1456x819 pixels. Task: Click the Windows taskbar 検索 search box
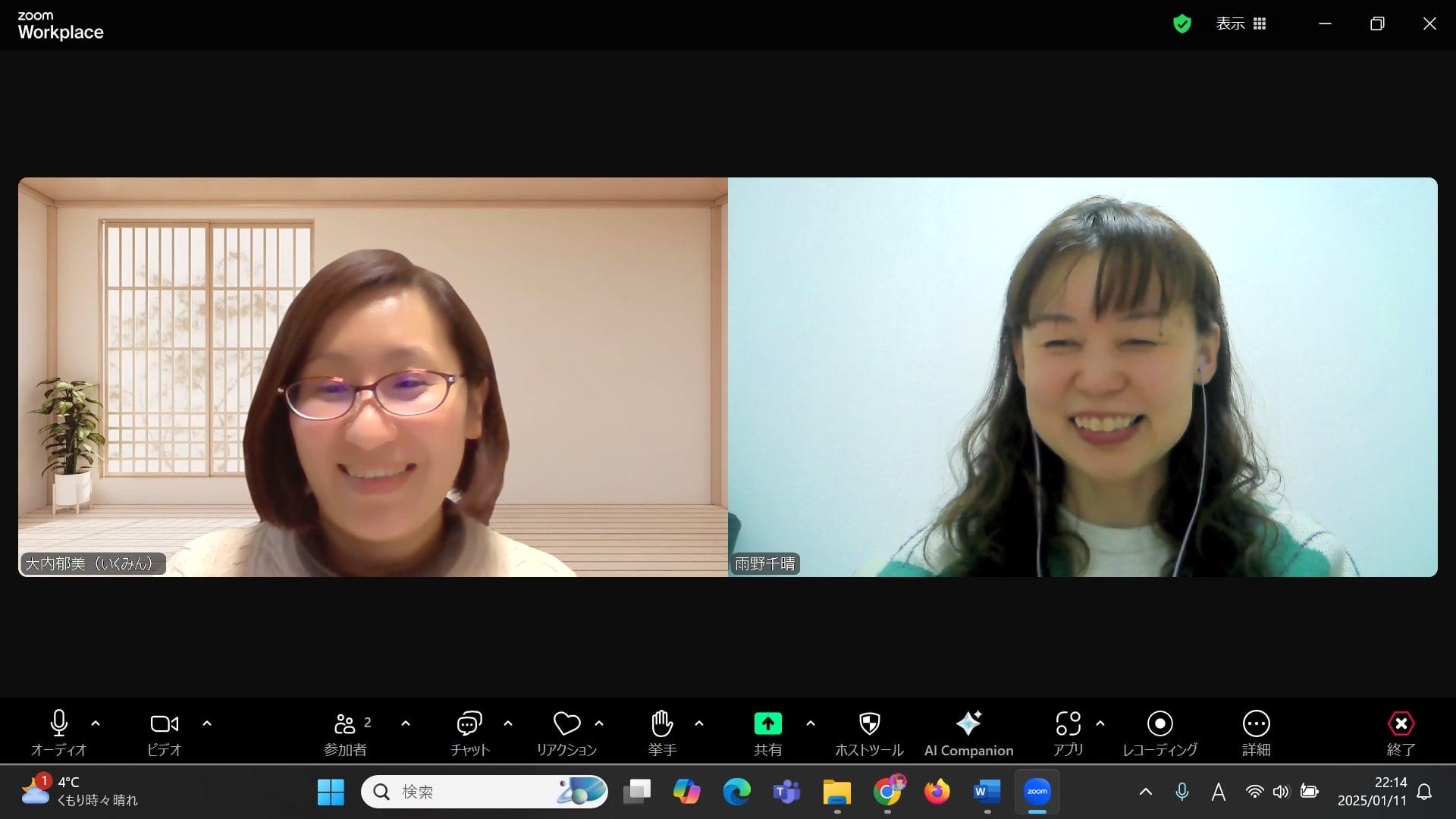point(470,792)
